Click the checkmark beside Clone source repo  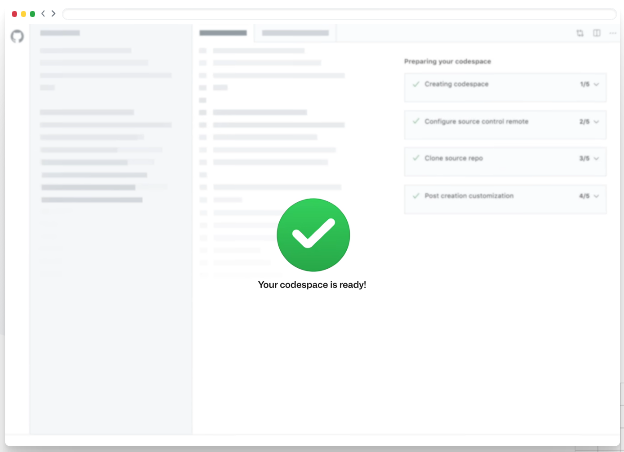[x=416, y=158]
